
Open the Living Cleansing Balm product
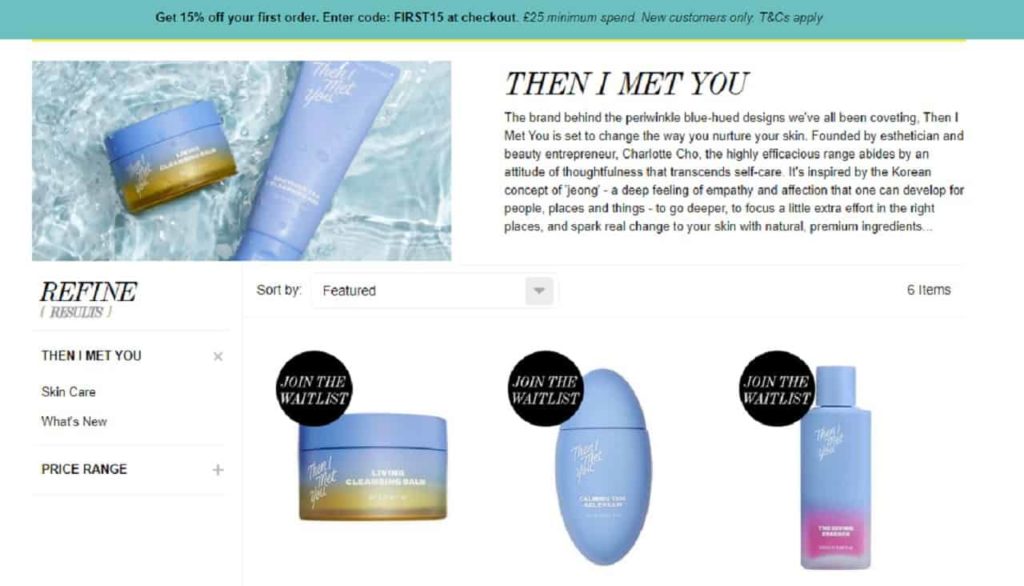coord(373,466)
